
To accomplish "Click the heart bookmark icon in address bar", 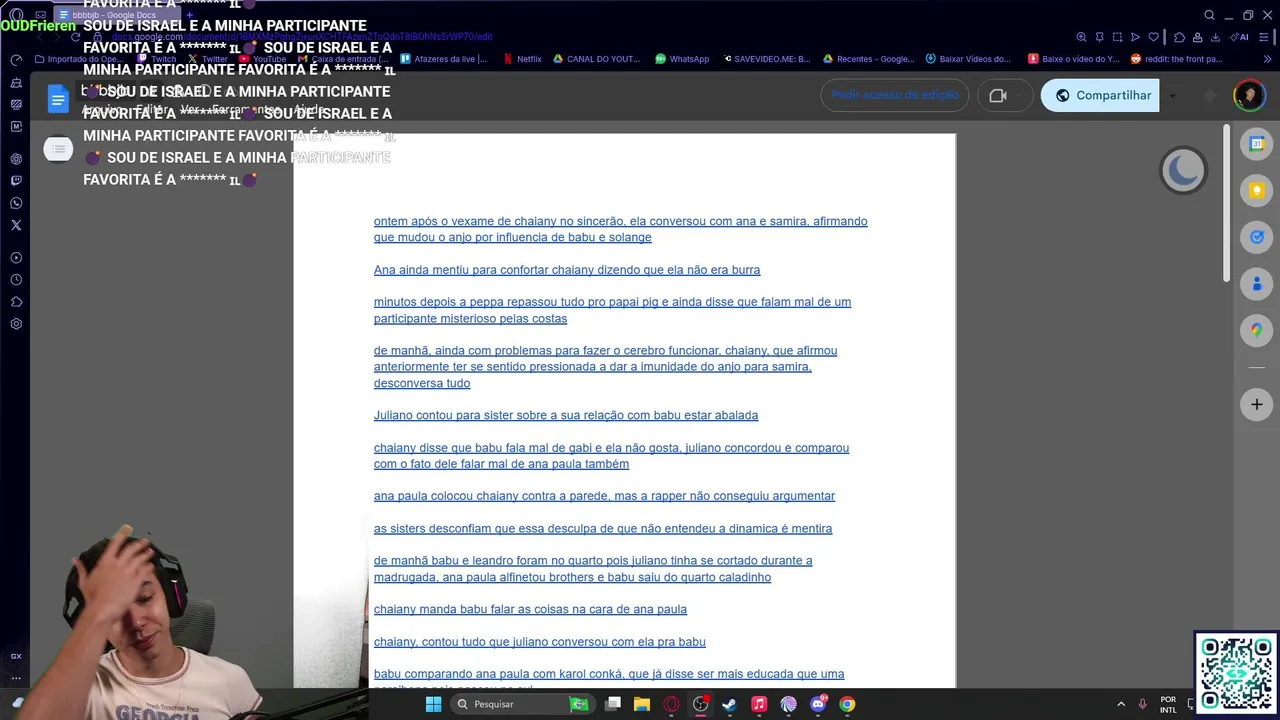I will 1153,37.
